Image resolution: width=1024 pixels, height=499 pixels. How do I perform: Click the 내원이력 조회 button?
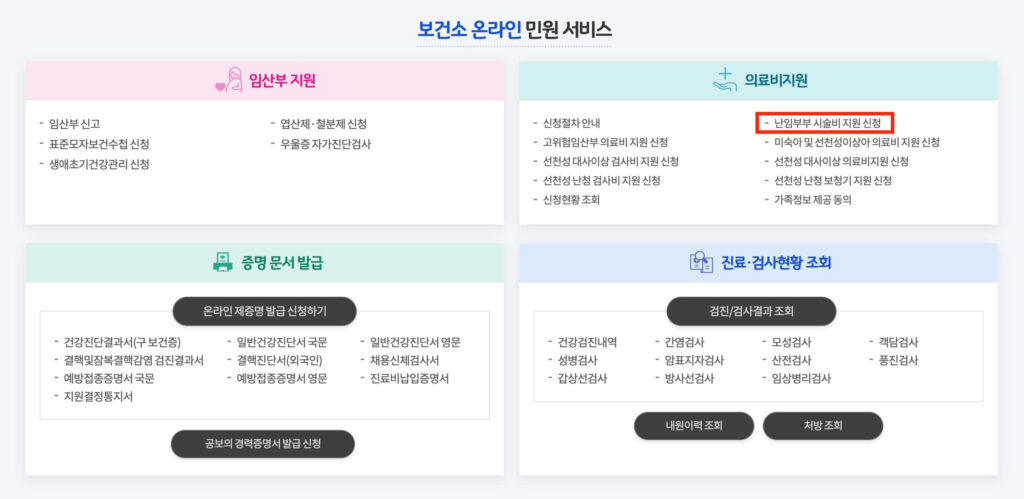coord(694,426)
